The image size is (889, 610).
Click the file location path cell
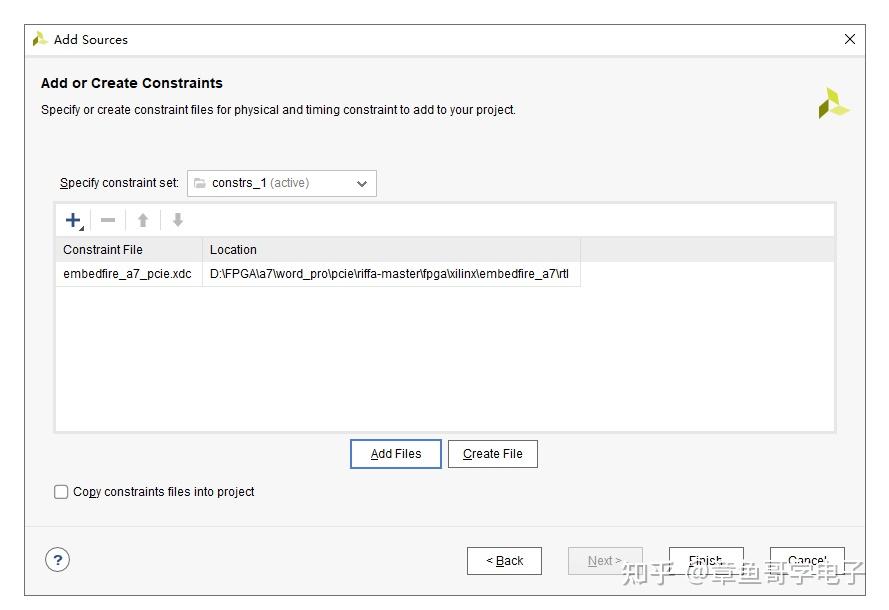point(389,274)
